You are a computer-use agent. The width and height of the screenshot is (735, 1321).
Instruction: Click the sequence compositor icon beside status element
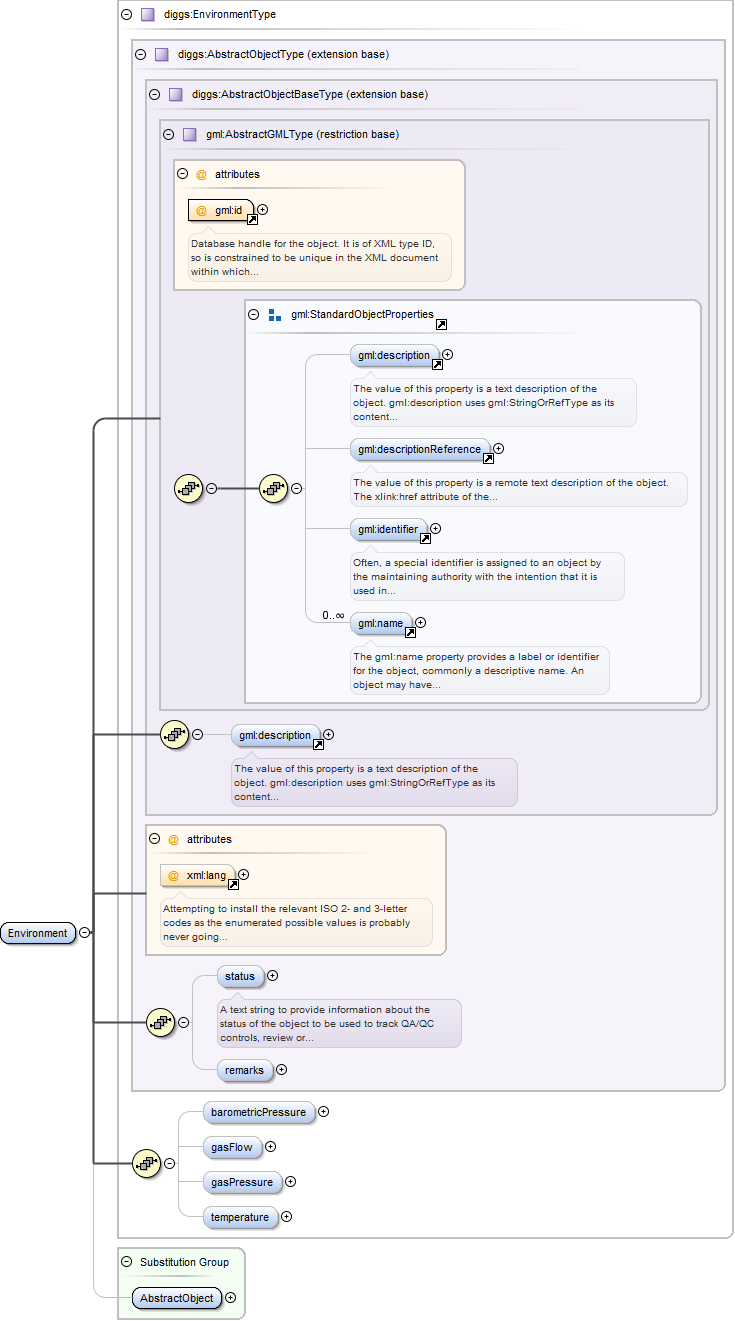point(161,1022)
